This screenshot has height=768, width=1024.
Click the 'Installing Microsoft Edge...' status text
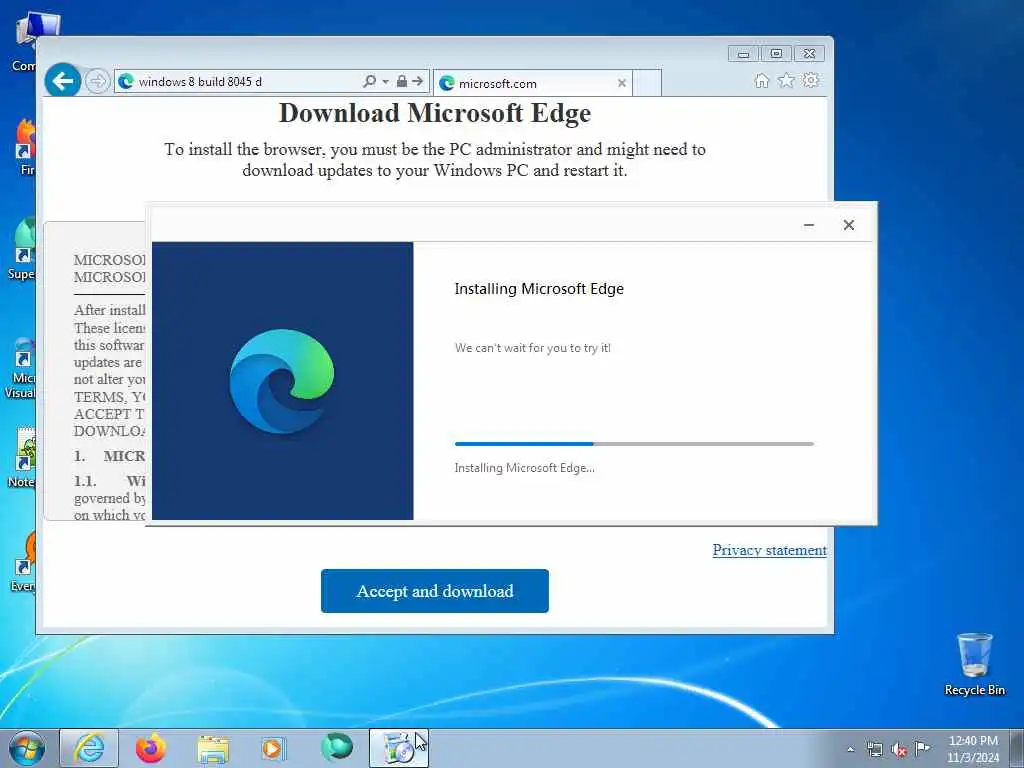click(x=524, y=468)
